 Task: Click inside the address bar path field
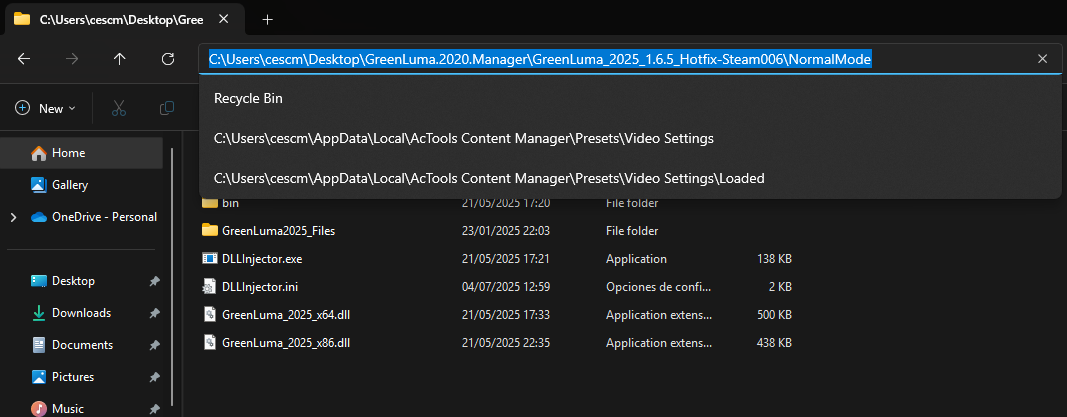click(950, 59)
